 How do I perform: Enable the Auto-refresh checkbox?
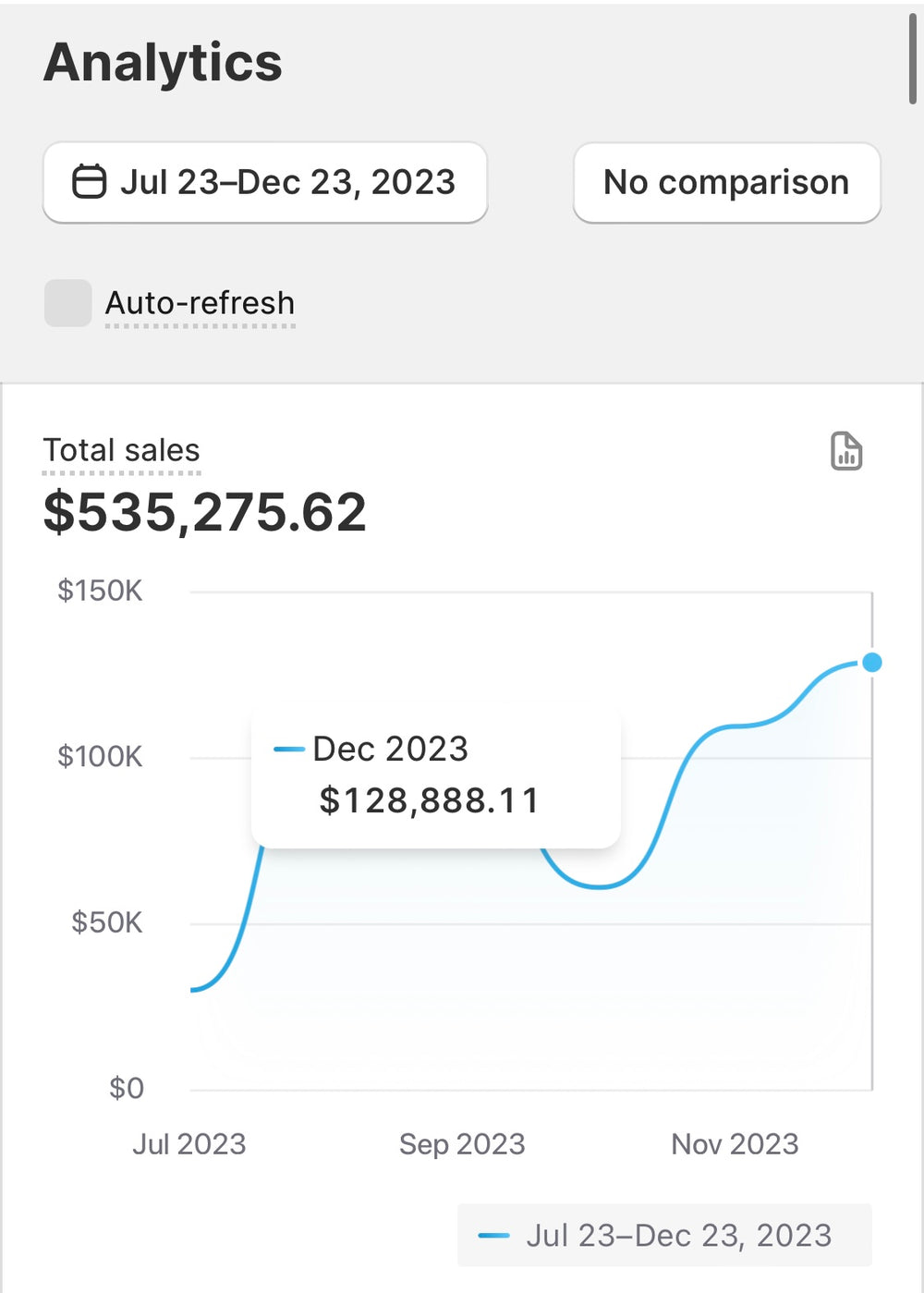(x=68, y=303)
